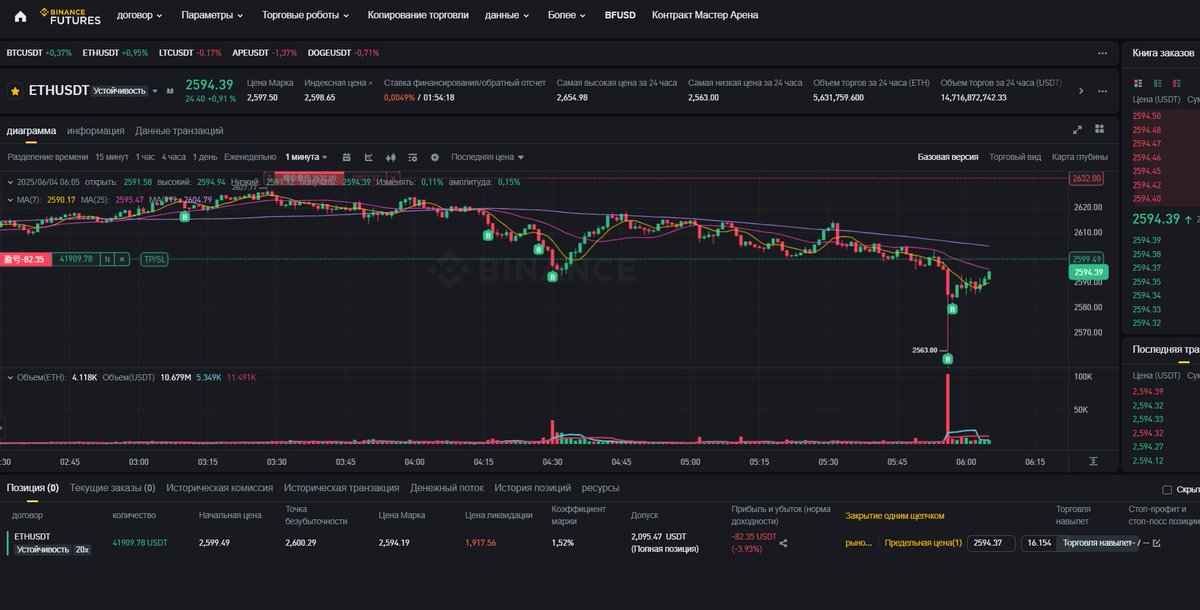1200x610 pixels.
Task: Click the limit price input showing 2594.37
Action: [991, 543]
